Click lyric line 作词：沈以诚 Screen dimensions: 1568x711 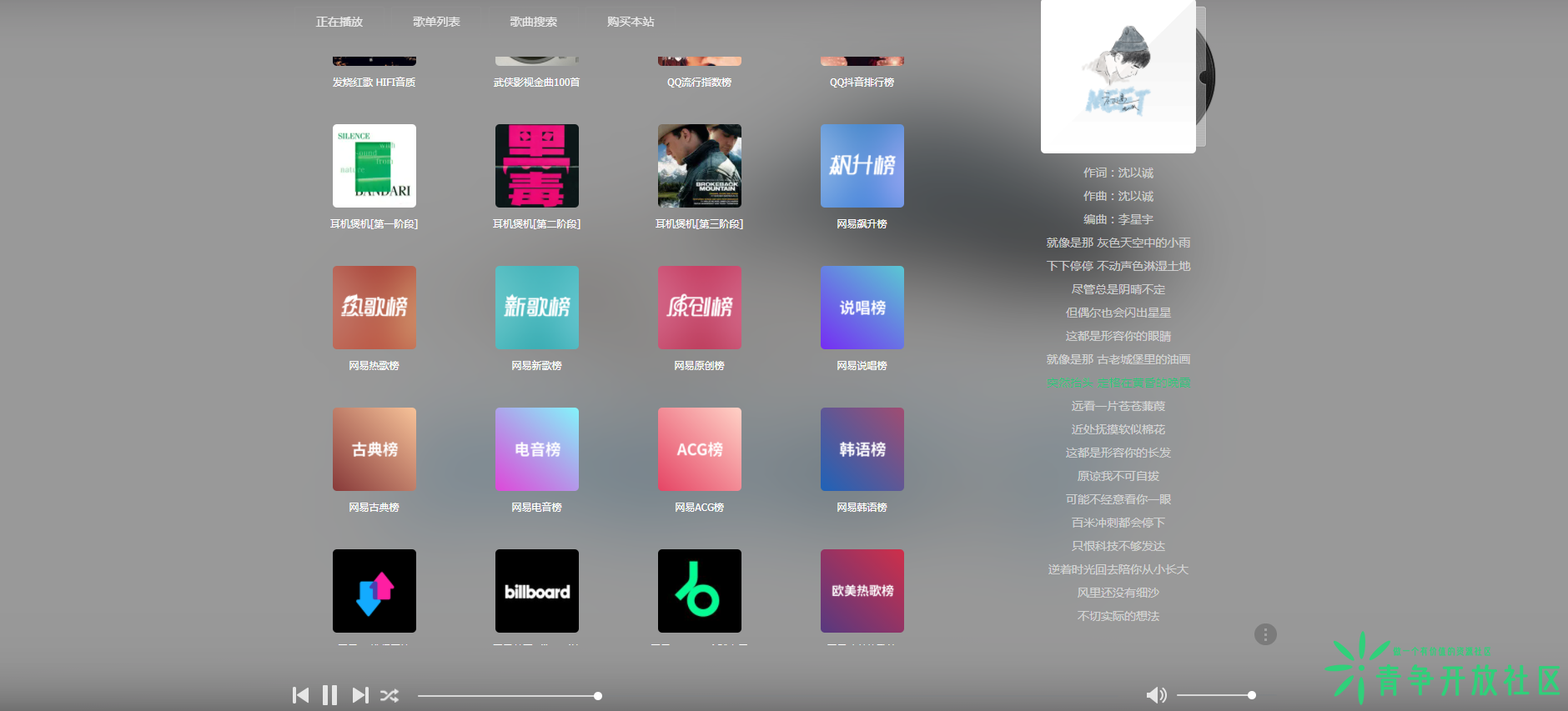[1118, 173]
